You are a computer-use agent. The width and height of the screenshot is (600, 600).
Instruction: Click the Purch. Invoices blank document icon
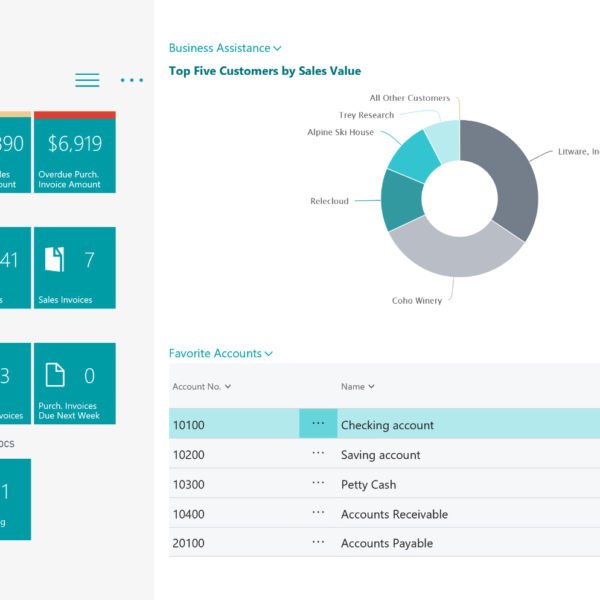[55, 375]
